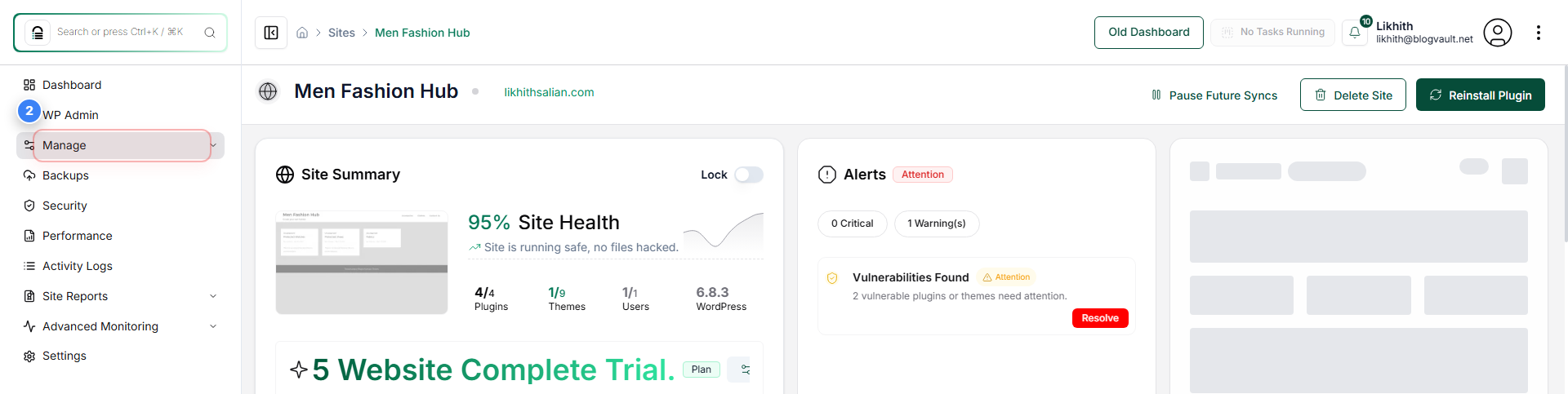The height and width of the screenshot is (394, 1568).
Task: Click the globe icon beside Men Fashion Hub title
Action: [x=268, y=91]
